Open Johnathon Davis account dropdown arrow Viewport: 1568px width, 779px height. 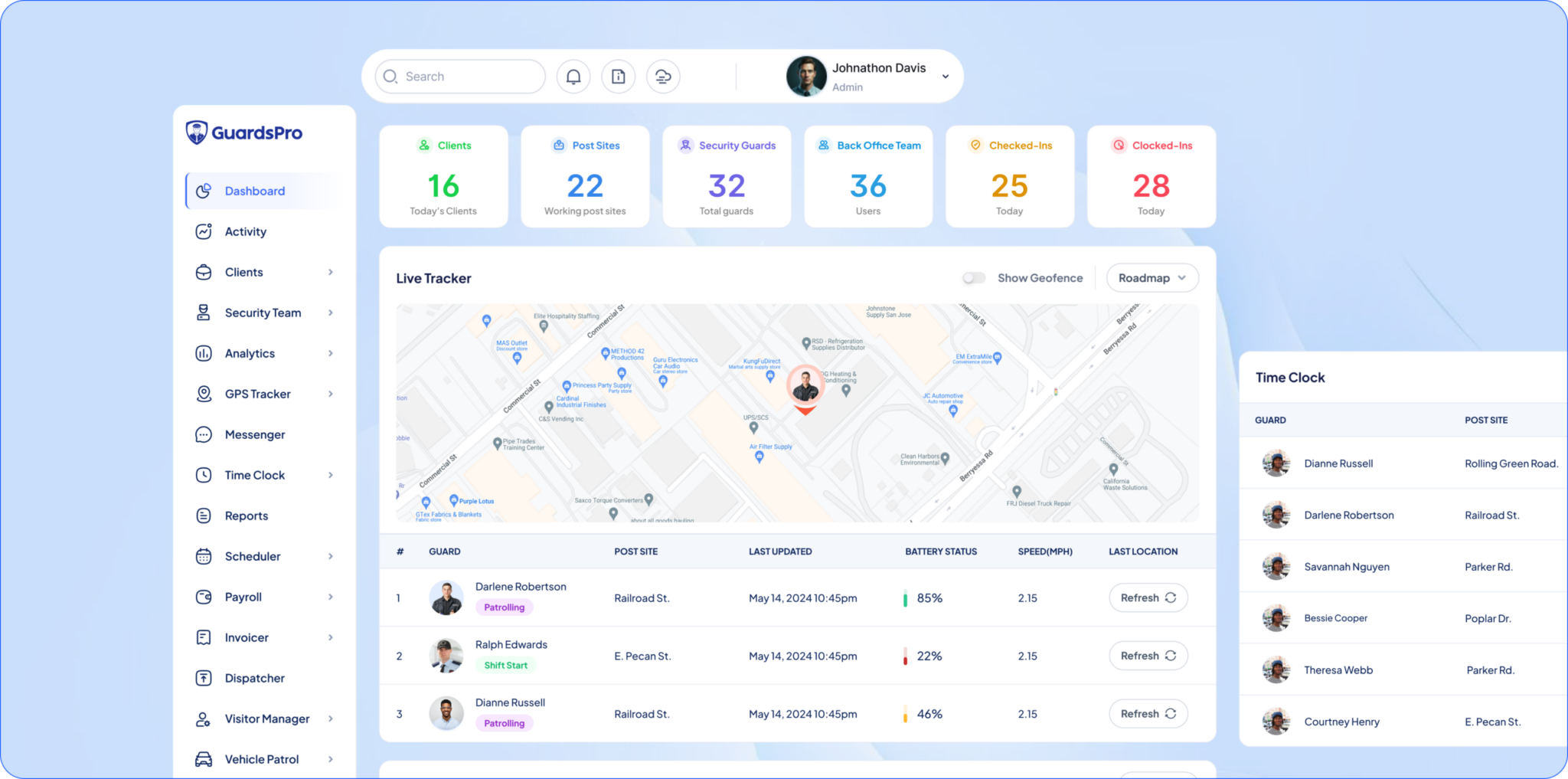coord(946,77)
